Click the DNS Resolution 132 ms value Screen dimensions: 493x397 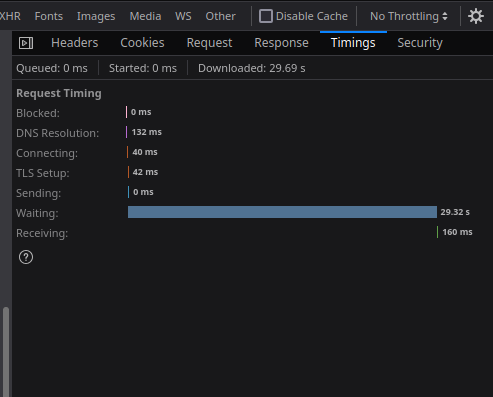click(x=147, y=132)
